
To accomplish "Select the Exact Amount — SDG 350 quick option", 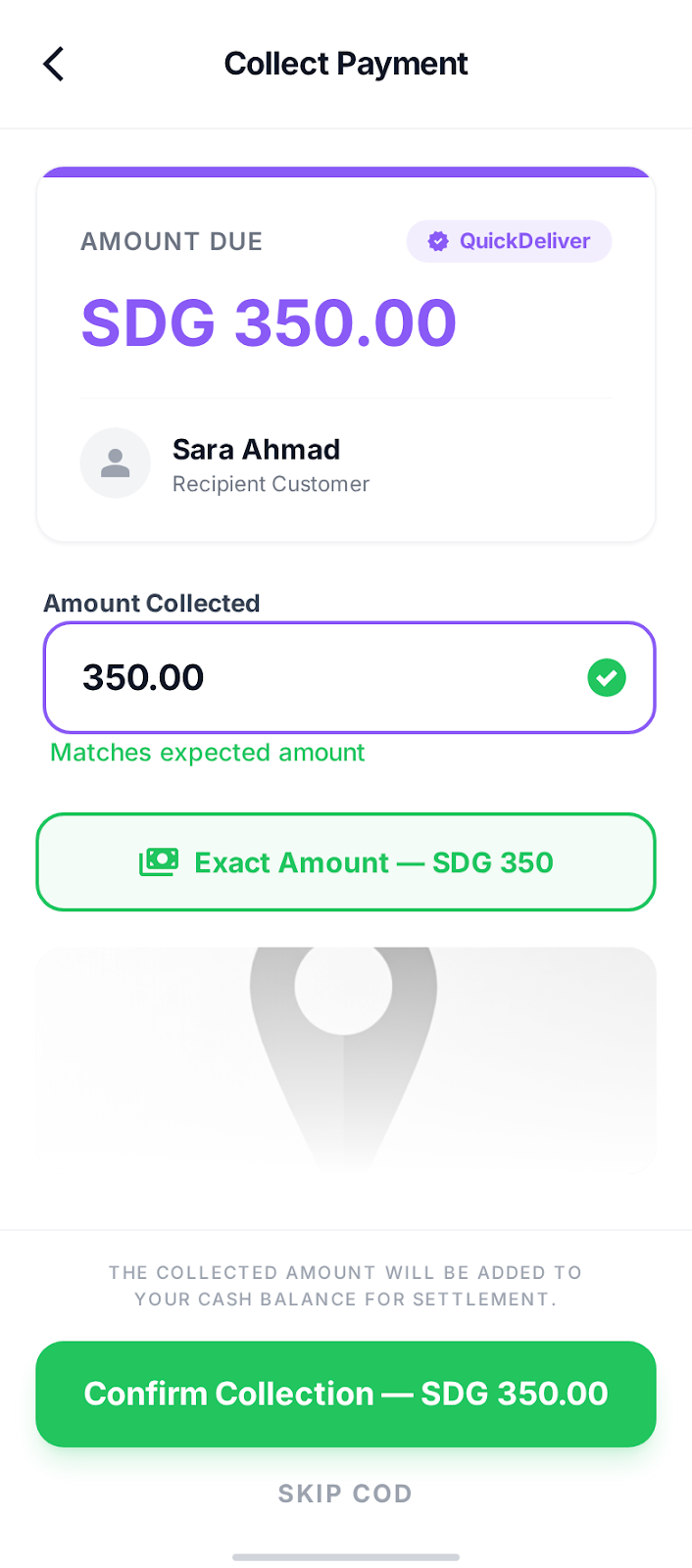I will click(x=345, y=861).
